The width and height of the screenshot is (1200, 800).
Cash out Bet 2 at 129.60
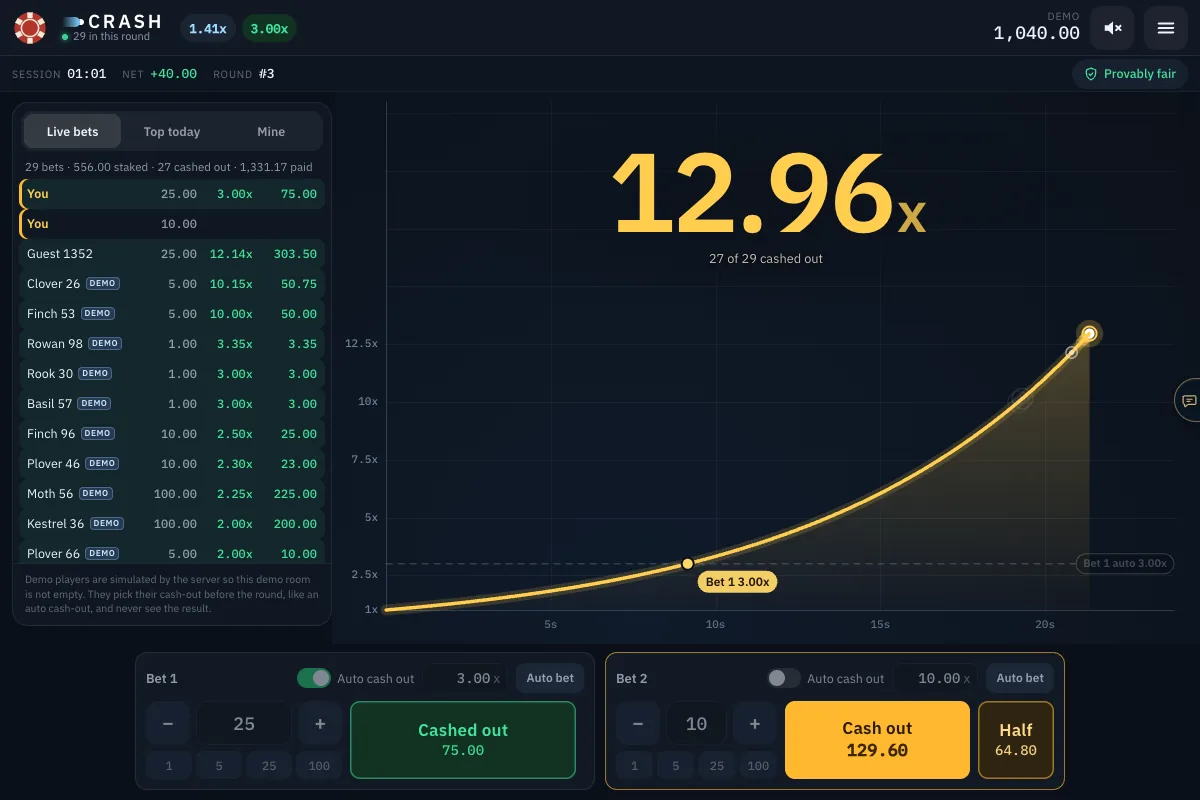[877, 740]
